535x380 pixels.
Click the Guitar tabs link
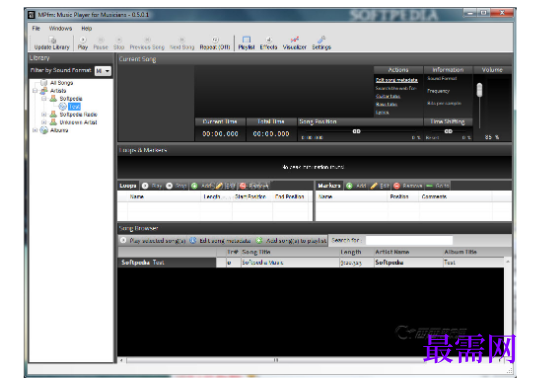(x=388, y=97)
